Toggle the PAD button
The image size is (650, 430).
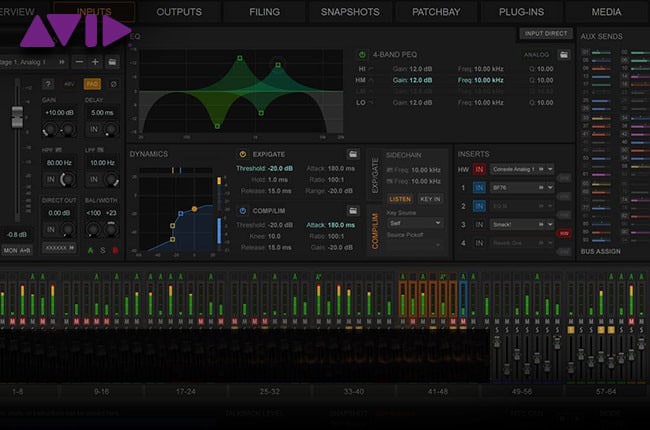(92, 84)
